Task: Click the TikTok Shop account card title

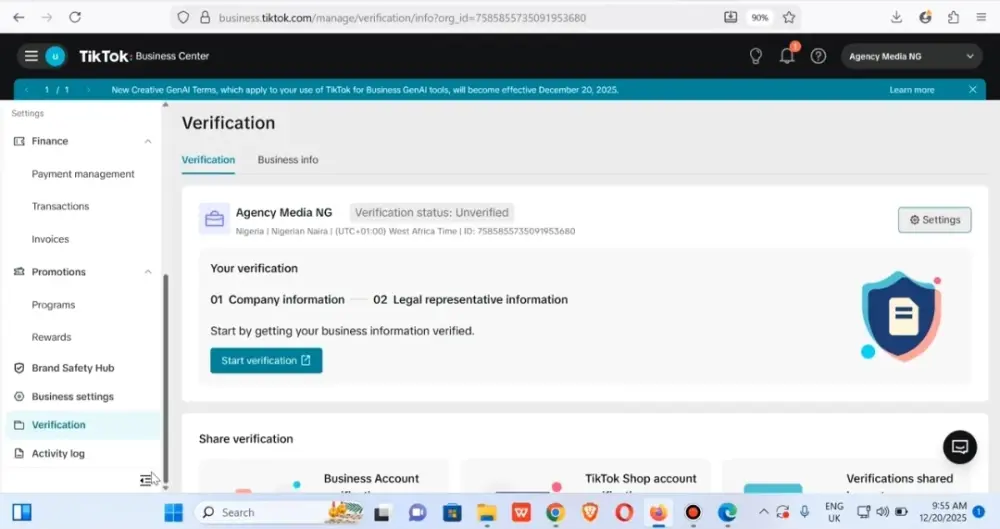Action: coord(640,479)
